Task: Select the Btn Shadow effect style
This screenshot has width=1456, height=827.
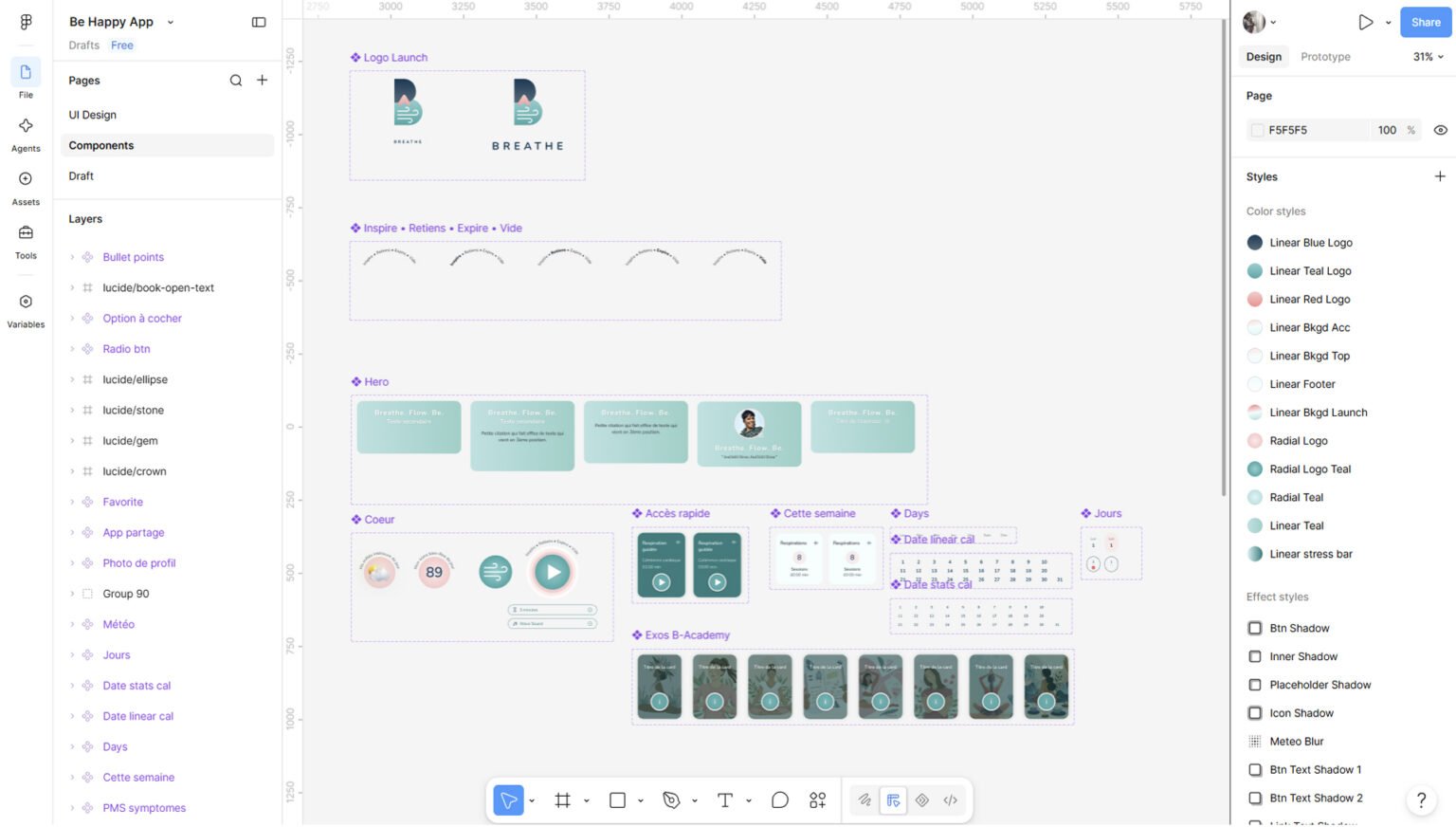Action: [1299, 628]
